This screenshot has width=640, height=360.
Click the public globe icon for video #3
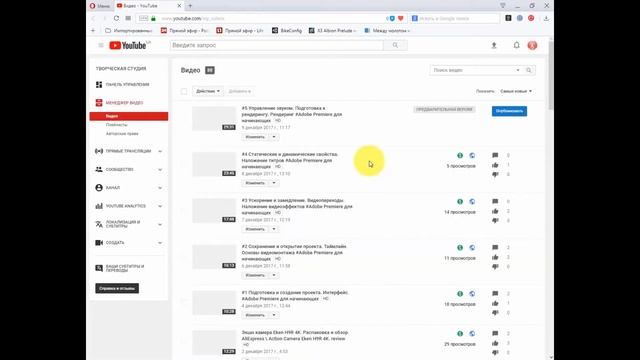click(x=472, y=202)
